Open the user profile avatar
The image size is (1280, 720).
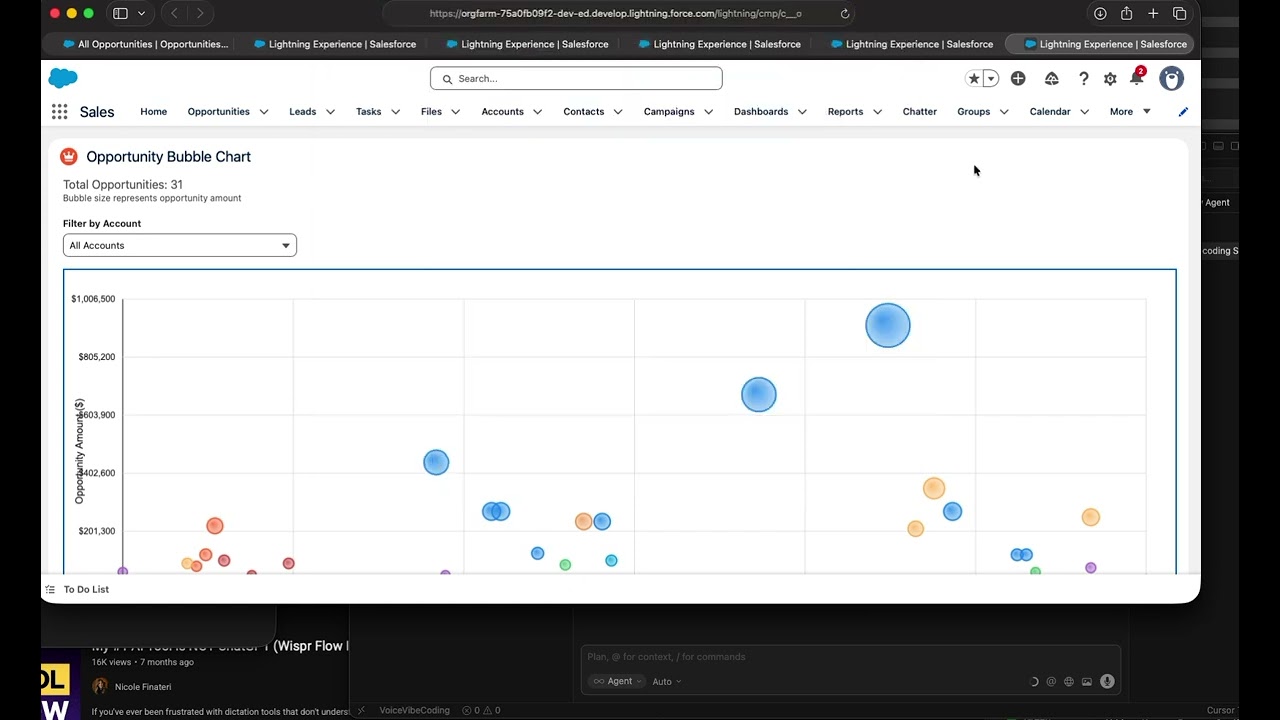[1171, 78]
